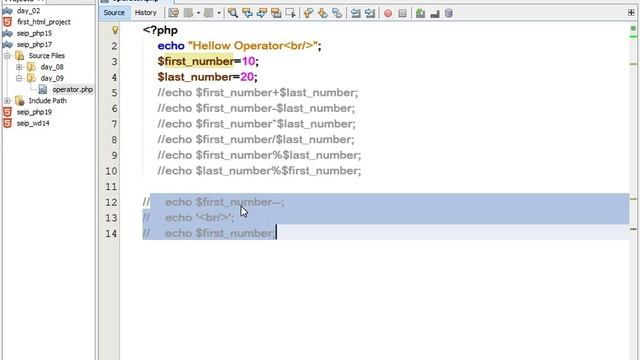
Task: Toggle rectangular selection icon
Action: tap(290, 13)
